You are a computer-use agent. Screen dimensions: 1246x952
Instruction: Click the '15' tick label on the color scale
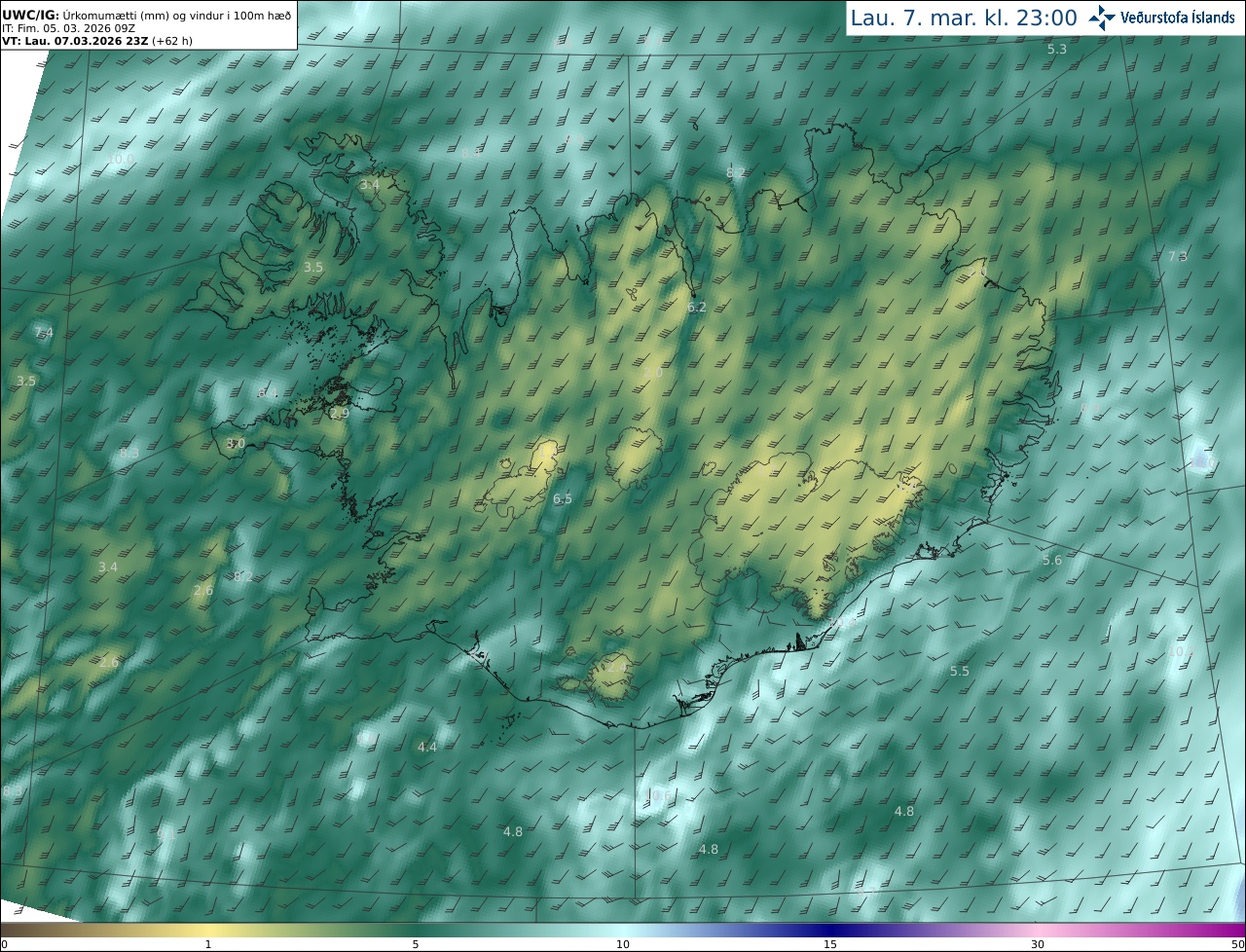click(830, 945)
